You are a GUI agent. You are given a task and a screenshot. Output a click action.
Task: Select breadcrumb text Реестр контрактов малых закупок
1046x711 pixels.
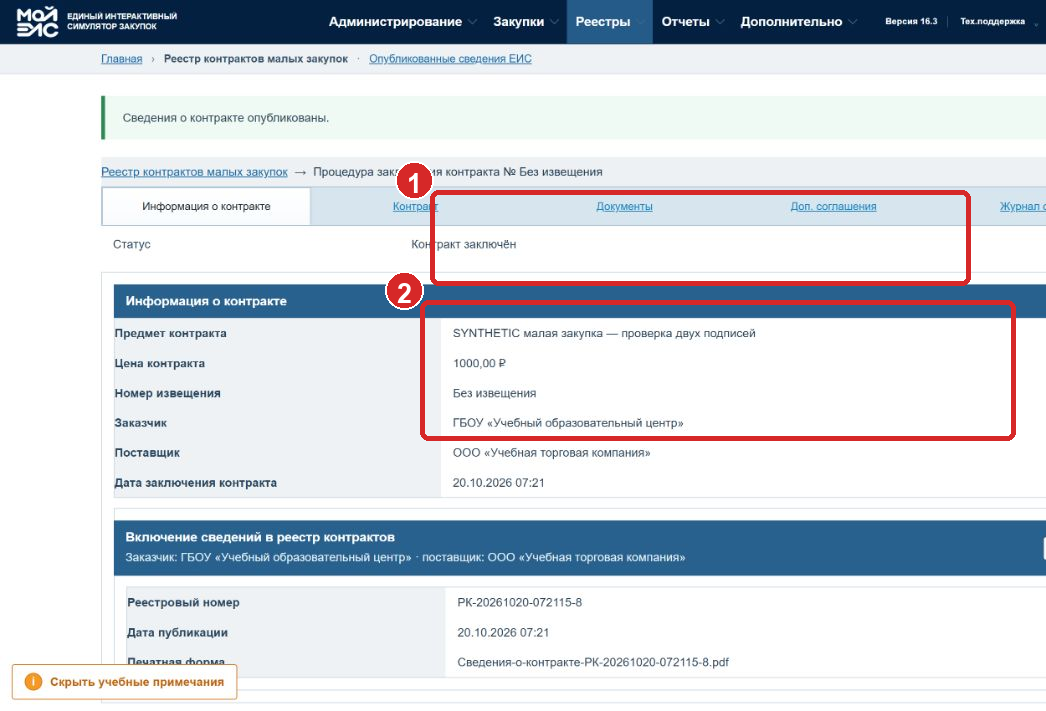click(256, 59)
